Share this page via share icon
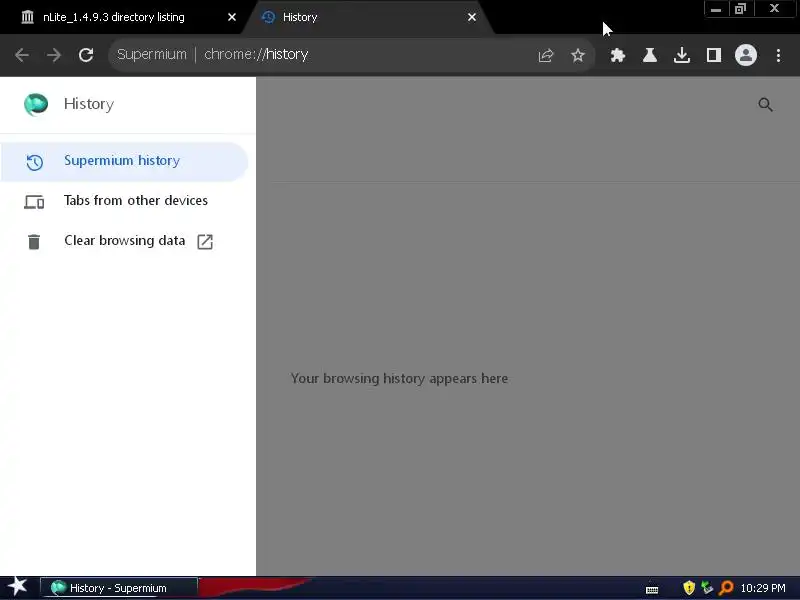The width and height of the screenshot is (800, 600). (x=545, y=55)
